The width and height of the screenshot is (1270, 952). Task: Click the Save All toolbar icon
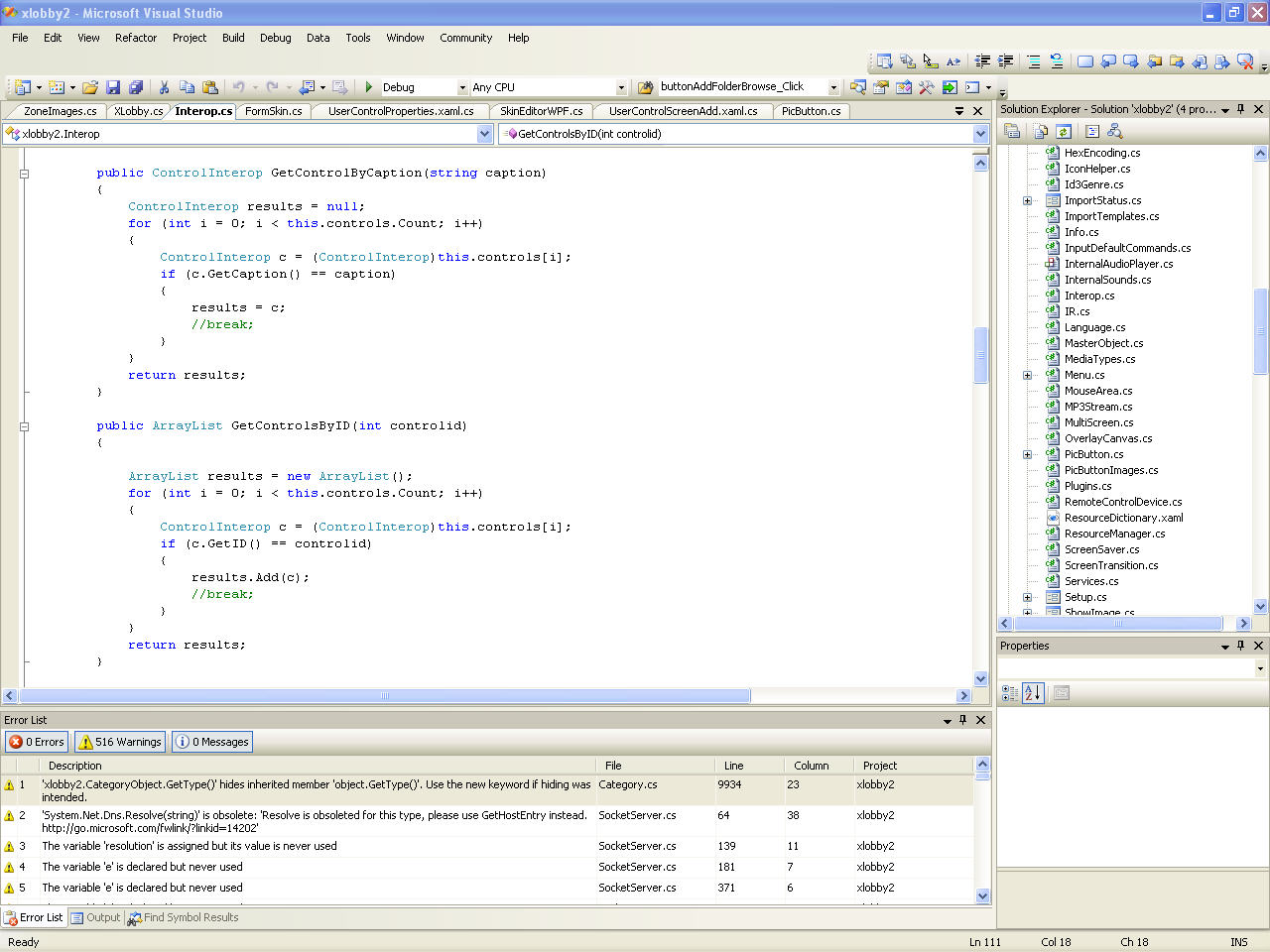136,87
